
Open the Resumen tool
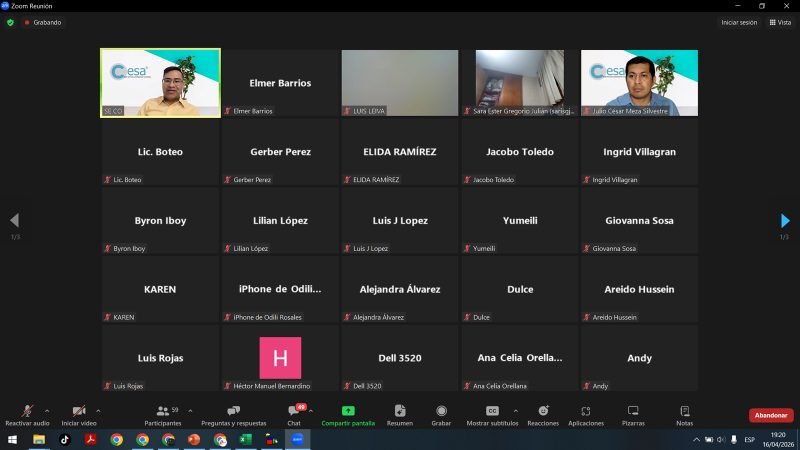[x=399, y=415]
